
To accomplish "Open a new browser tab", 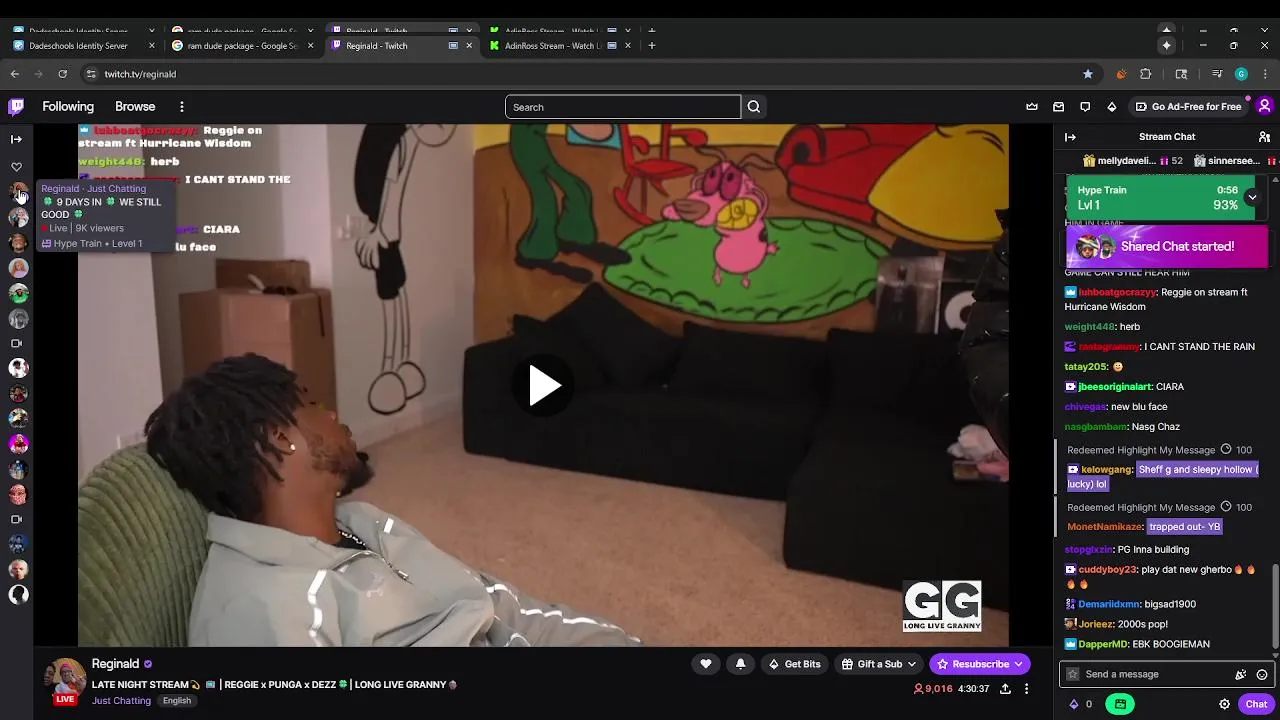I will pos(652,45).
